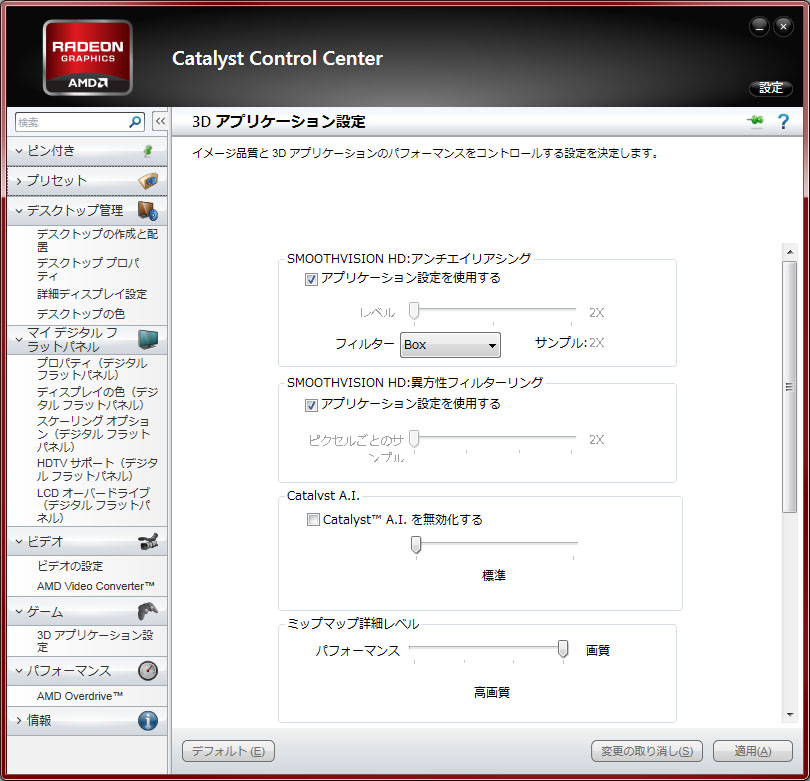The height and width of the screenshot is (781, 810).
Task: Open the フィルター Box dropdown
Action: [x=450, y=345]
